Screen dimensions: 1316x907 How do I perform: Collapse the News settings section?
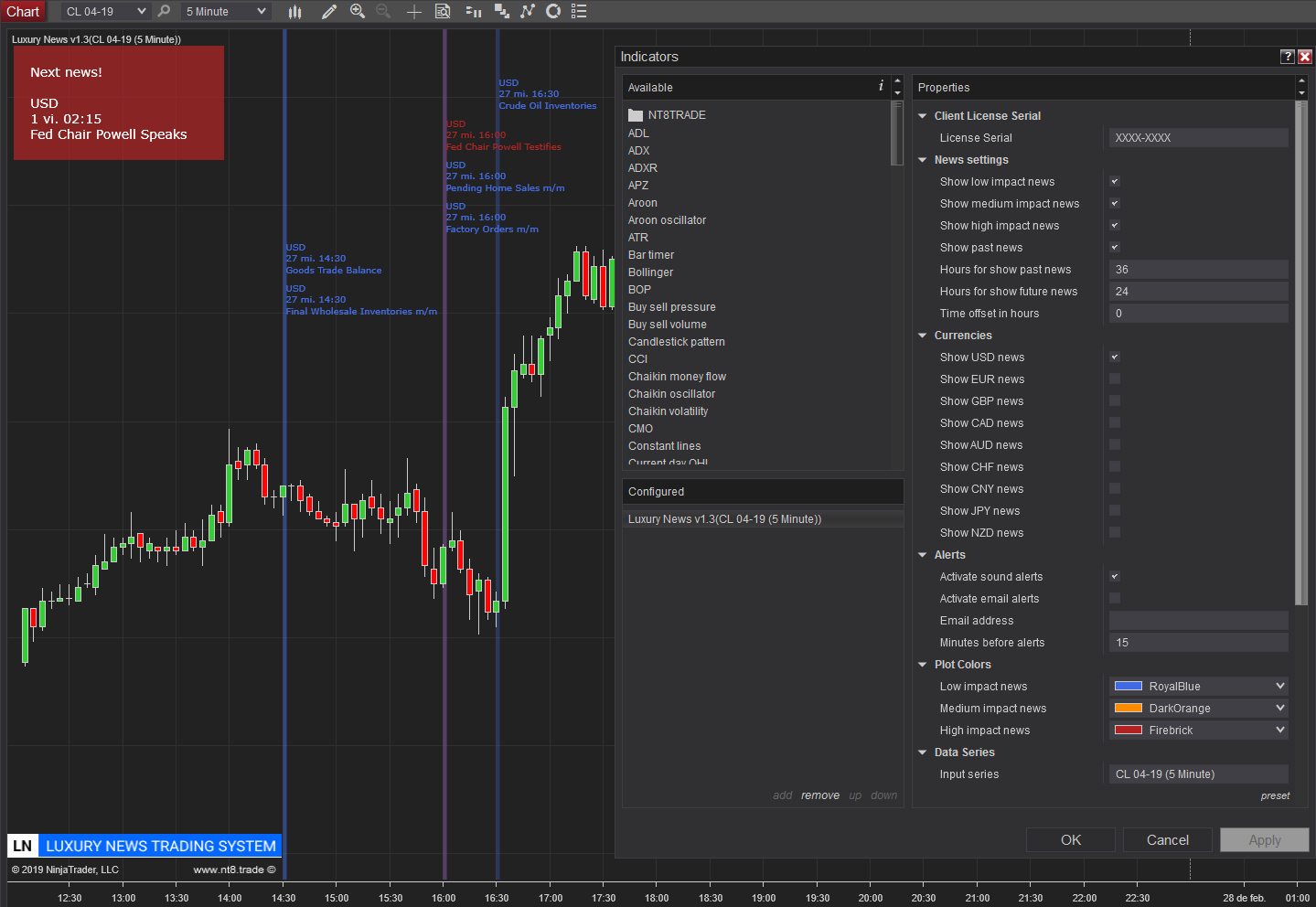click(923, 160)
